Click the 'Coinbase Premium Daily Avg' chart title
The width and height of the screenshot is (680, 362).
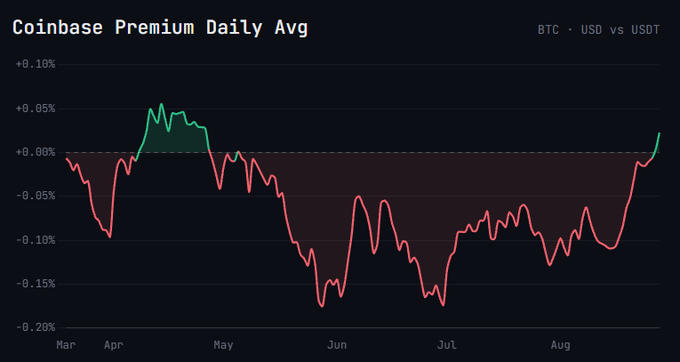(x=160, y=28)
